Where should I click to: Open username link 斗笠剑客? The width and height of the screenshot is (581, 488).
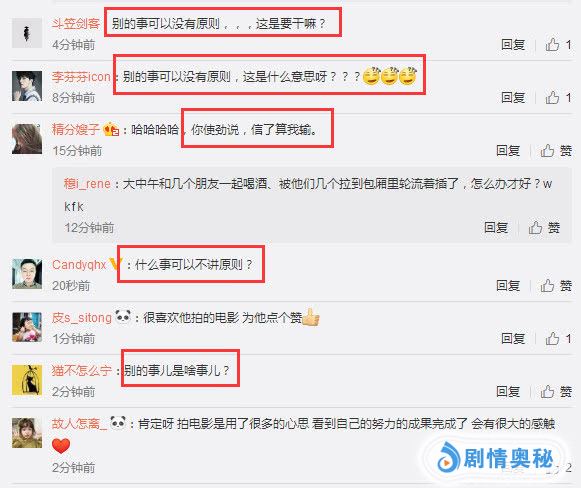tap(76, 23)
